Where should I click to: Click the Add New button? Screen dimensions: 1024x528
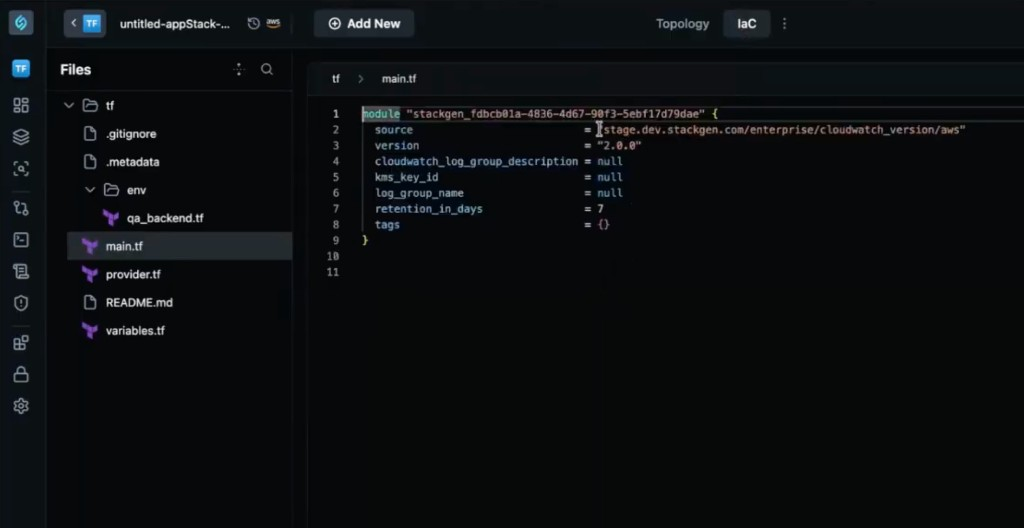364,24
